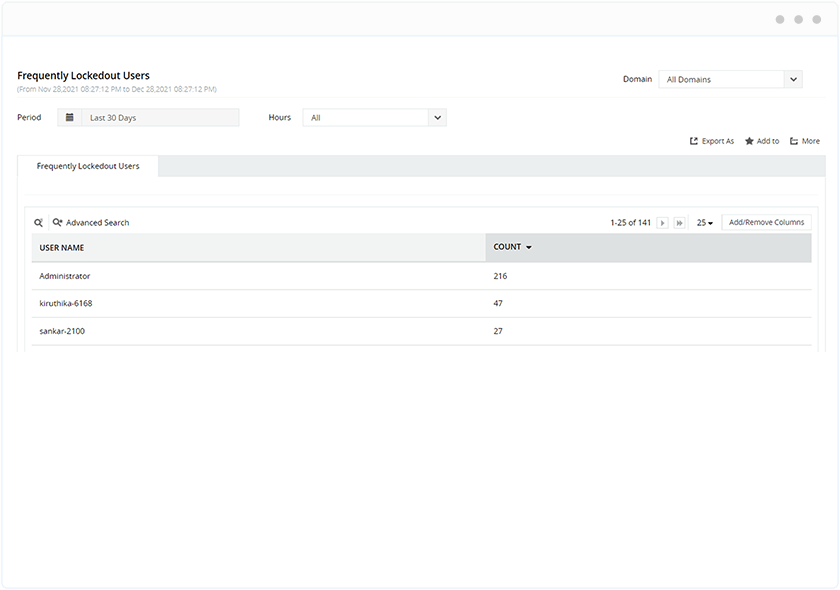Select the Administrator user row

click(421, 276)
